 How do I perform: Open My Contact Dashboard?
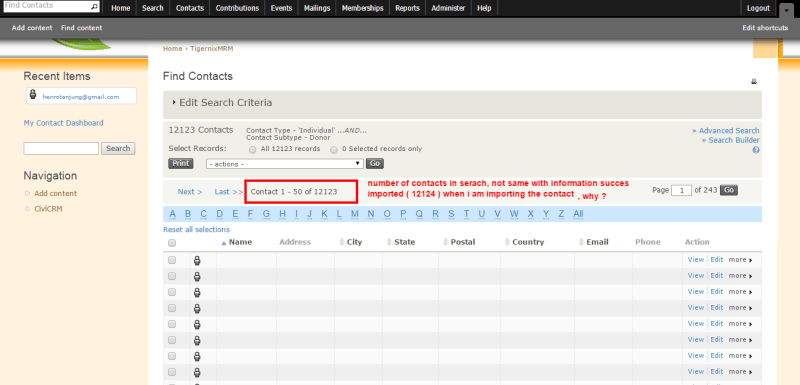click(x=63, y=123)
